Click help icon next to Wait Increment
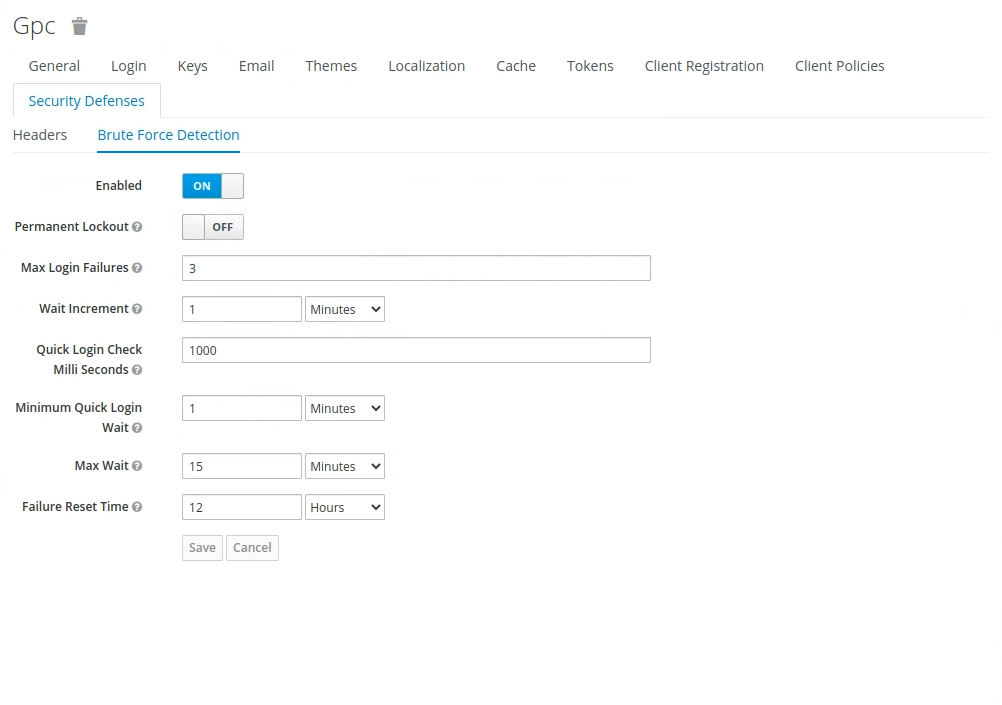 (137, 309)
